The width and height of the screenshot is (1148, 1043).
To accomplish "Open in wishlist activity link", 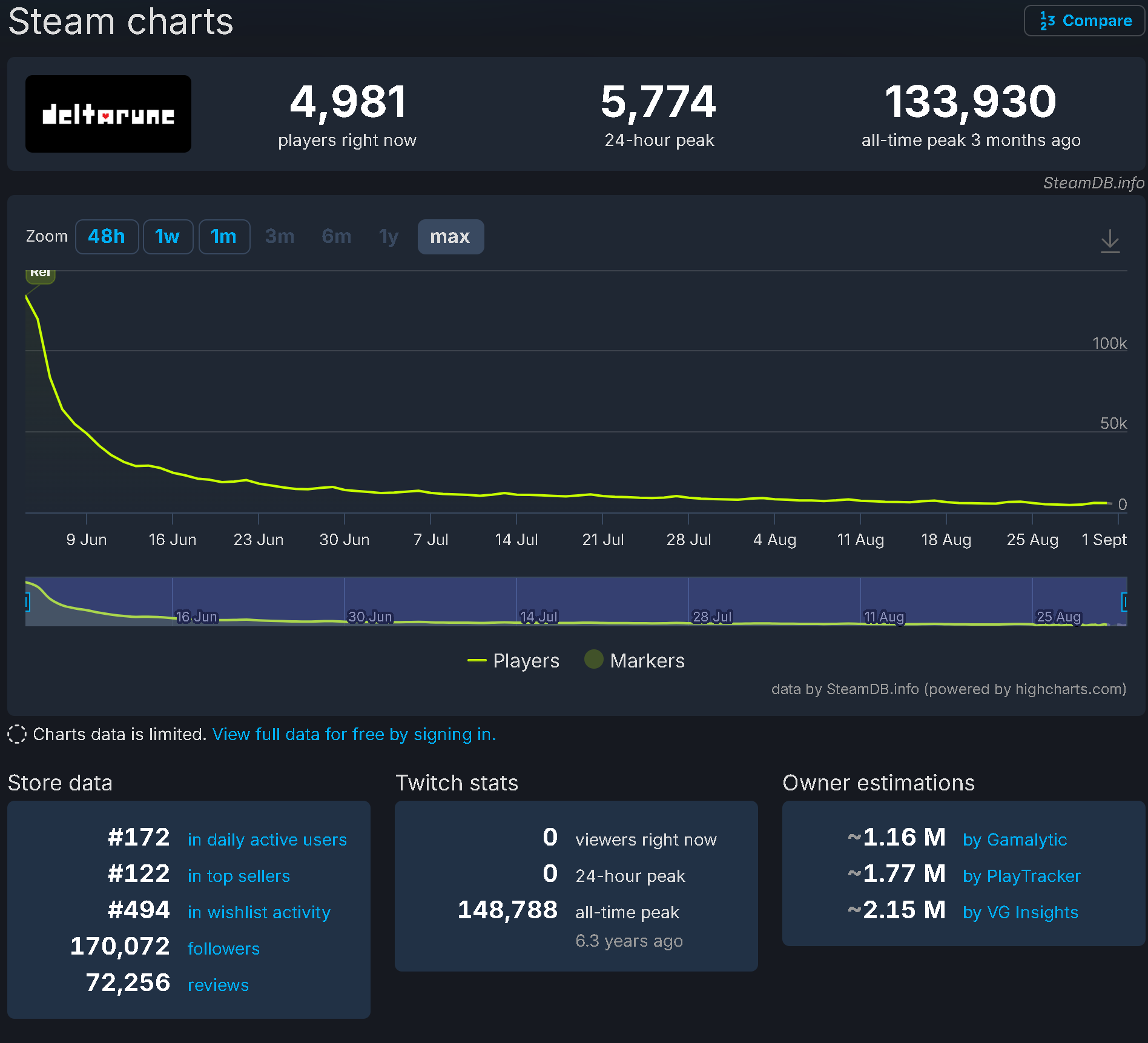I will [x=259, y=912].
